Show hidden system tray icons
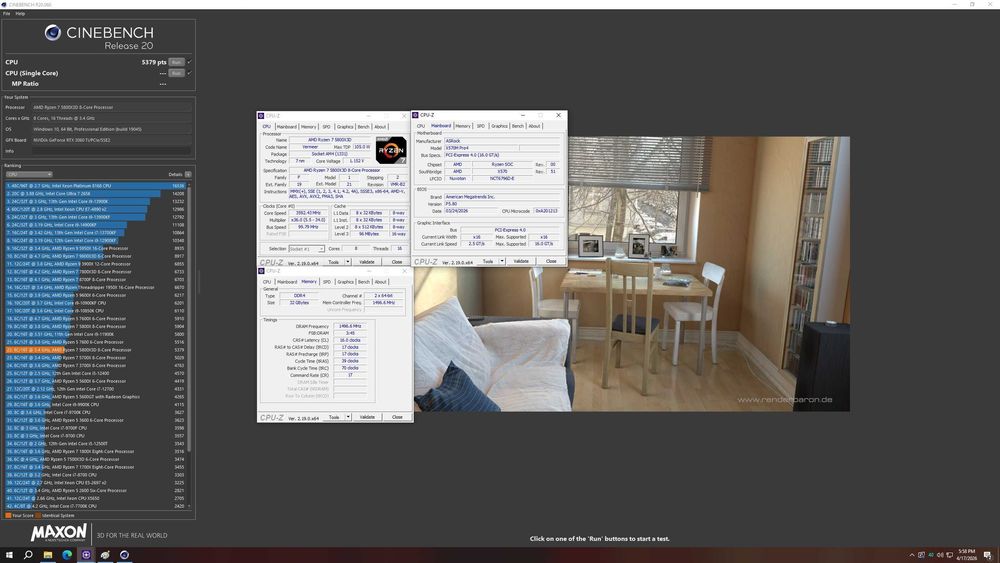Screen dimensions: 1000x563 (911, 555)
